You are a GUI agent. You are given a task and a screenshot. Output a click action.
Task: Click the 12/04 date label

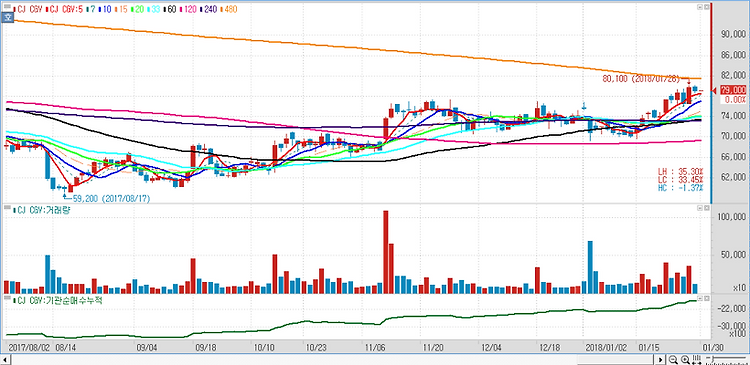click(491, 347)
